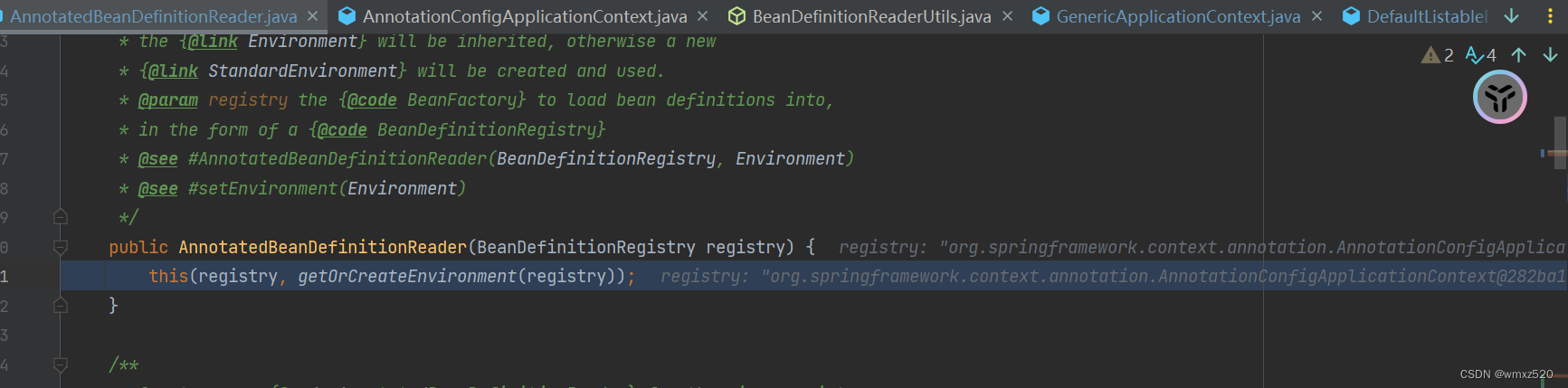Show the hidden tabs dropdown arrow

click(x=1511, y=16)
